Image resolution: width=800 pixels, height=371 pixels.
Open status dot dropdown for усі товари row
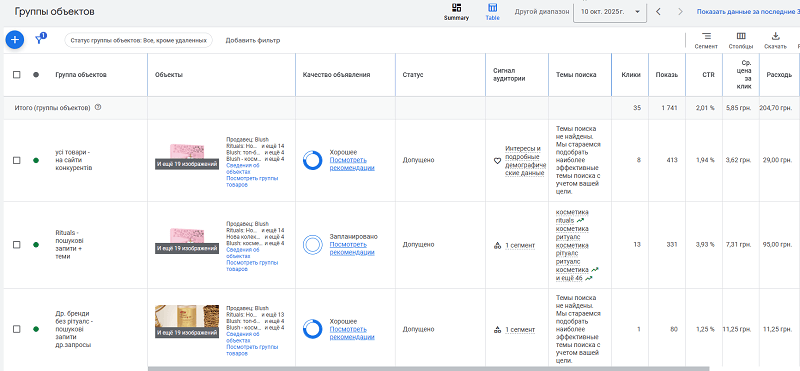(36, 160)
